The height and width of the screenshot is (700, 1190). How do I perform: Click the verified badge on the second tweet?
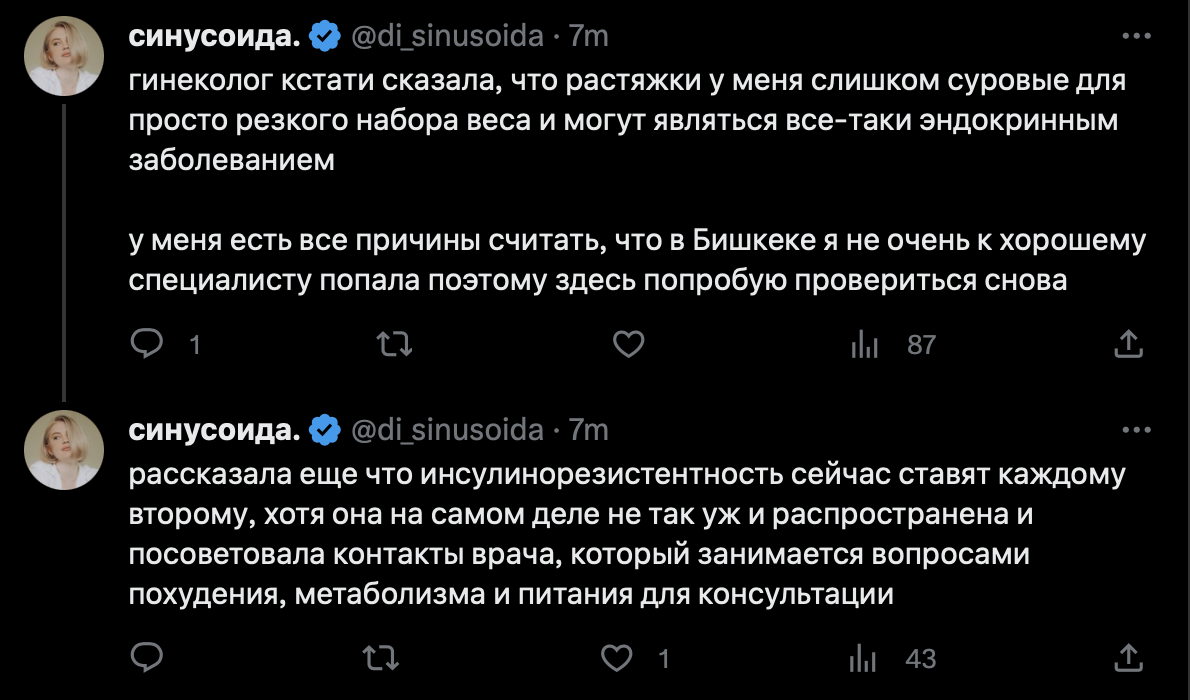[x=324, y=430]
